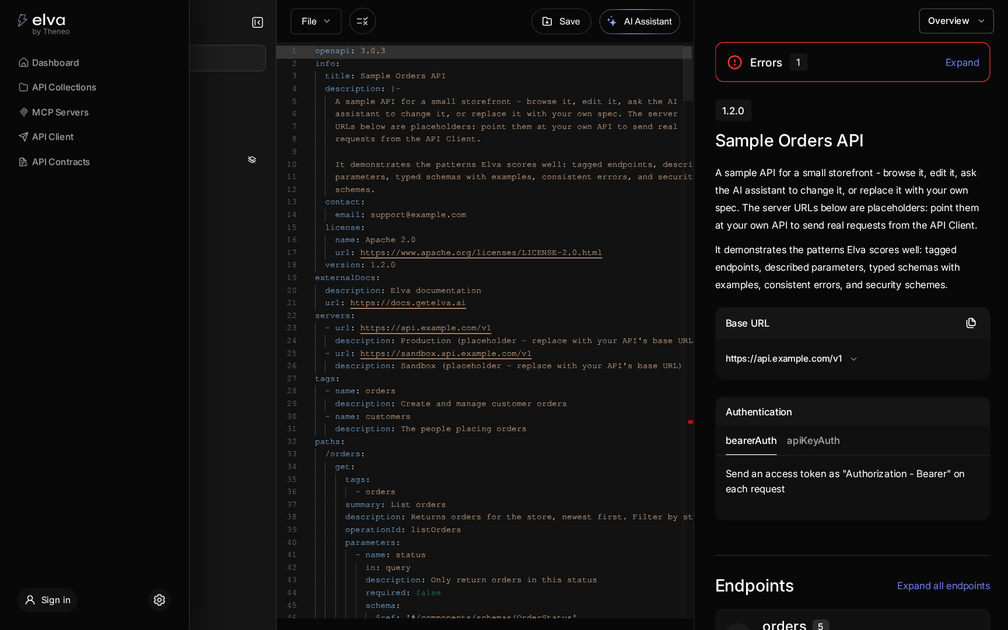Click the API Collections folder icon

(x=23, y=87)
